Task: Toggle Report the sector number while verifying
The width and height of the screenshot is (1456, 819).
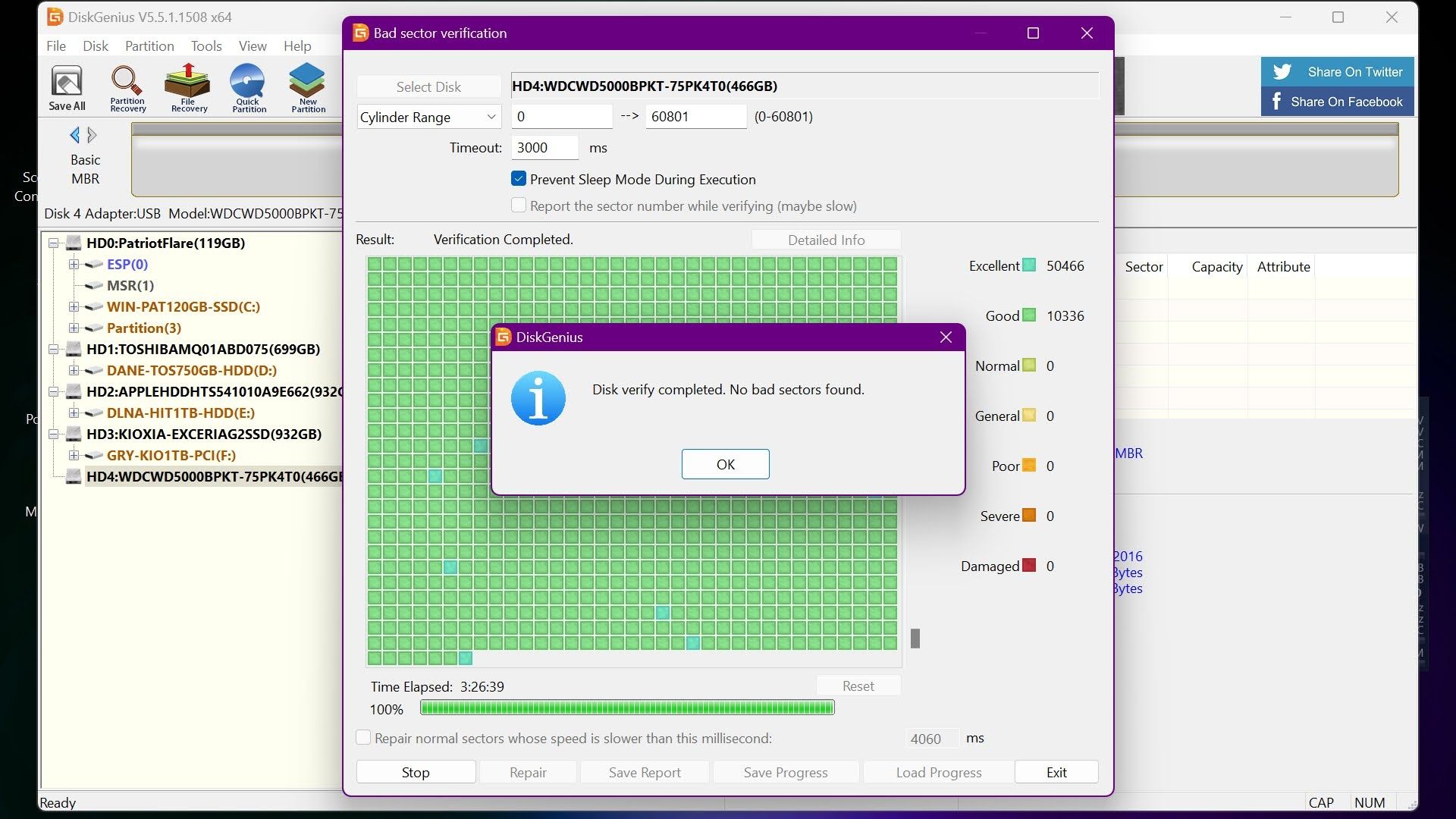Action: point(519,206)
